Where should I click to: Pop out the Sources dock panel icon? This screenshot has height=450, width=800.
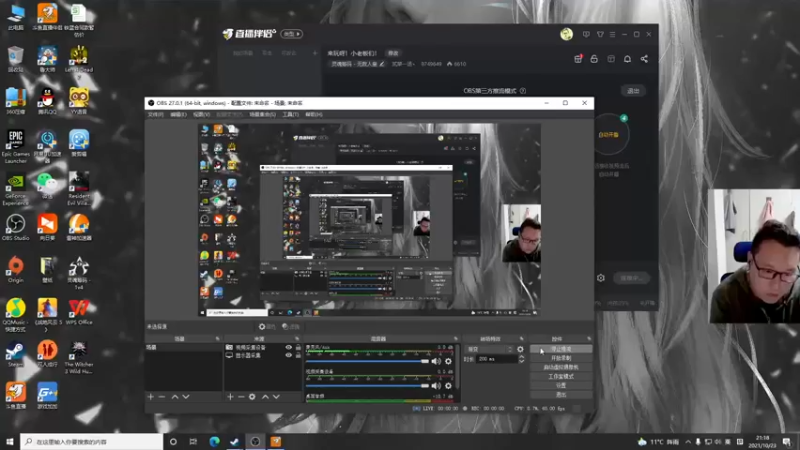tap(297, 339)
